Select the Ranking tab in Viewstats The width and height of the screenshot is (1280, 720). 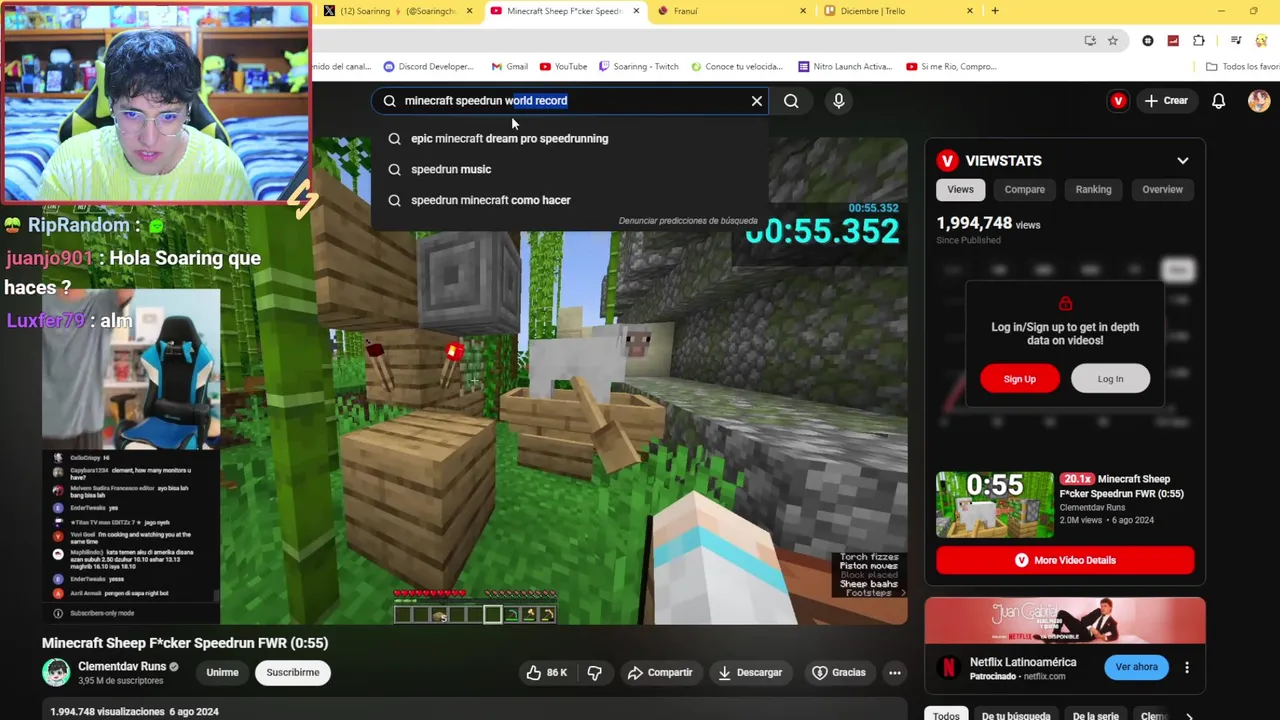pos(1093,189)
